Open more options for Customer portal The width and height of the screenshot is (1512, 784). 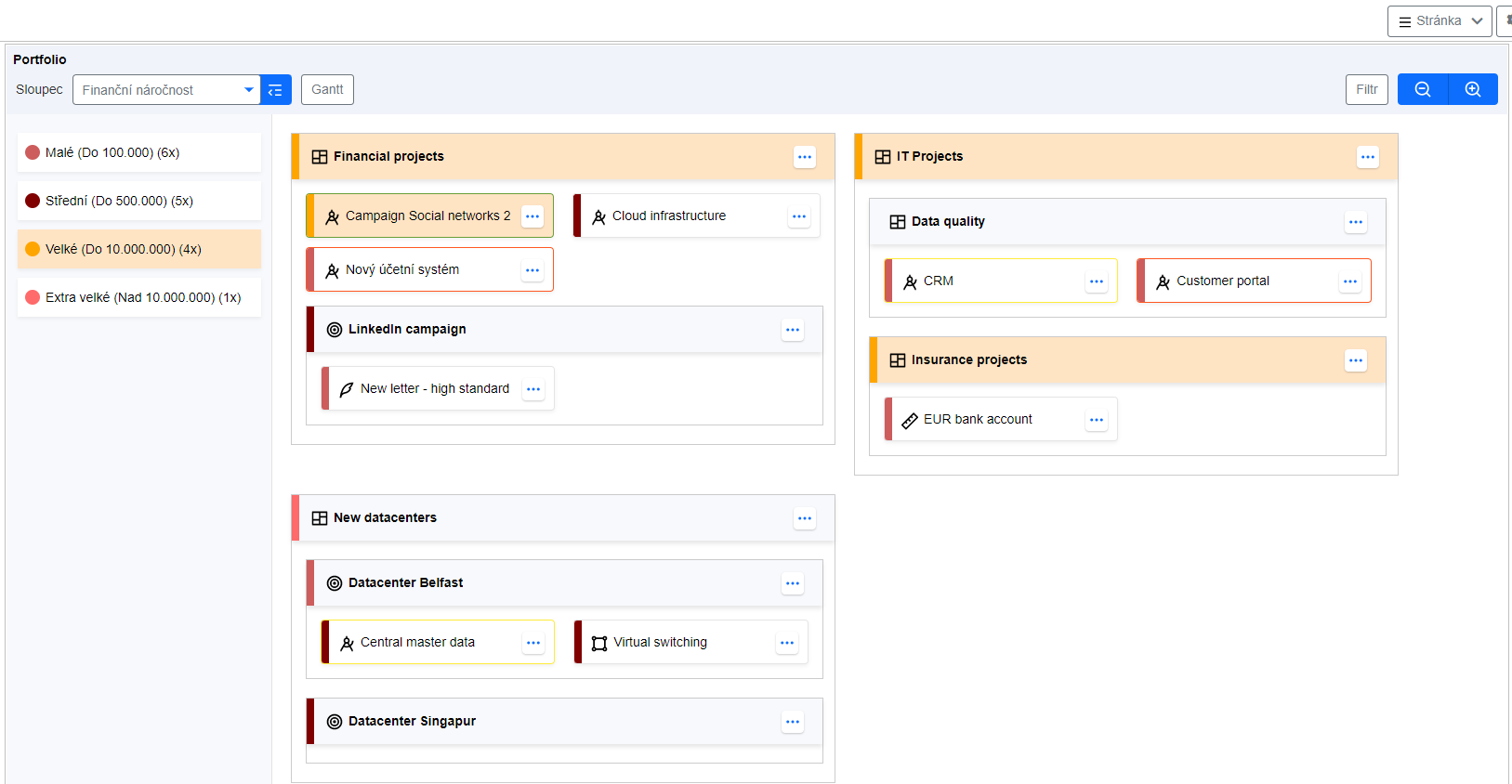click(1350, 281)
